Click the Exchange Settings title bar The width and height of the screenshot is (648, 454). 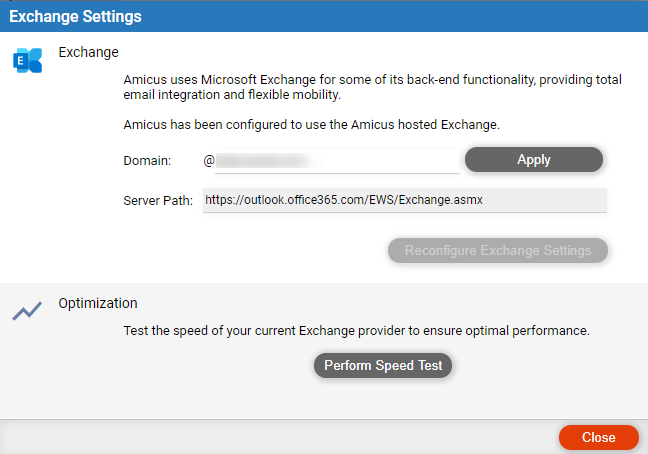point(324,17)
